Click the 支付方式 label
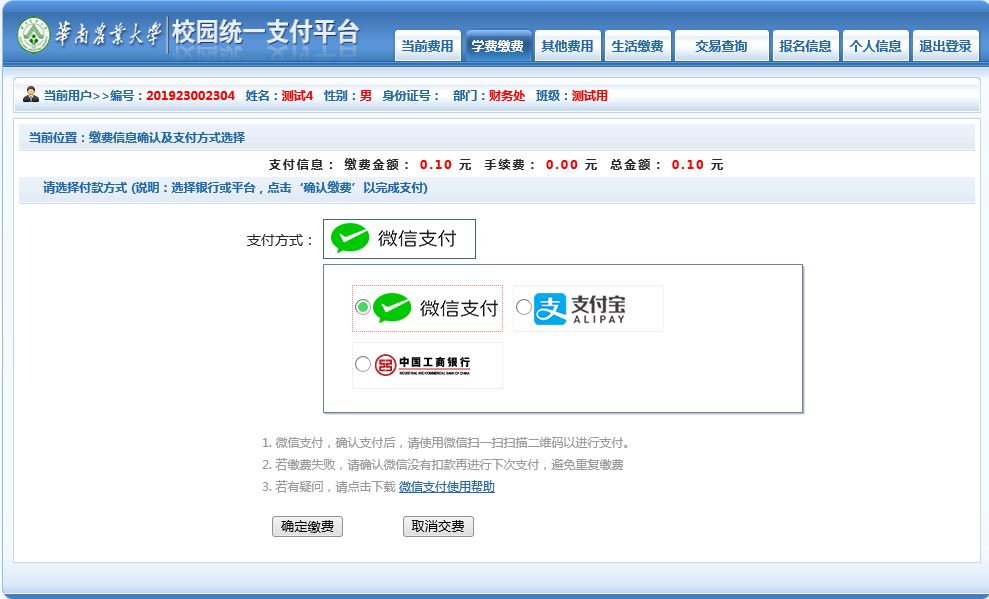 (279, 240)
